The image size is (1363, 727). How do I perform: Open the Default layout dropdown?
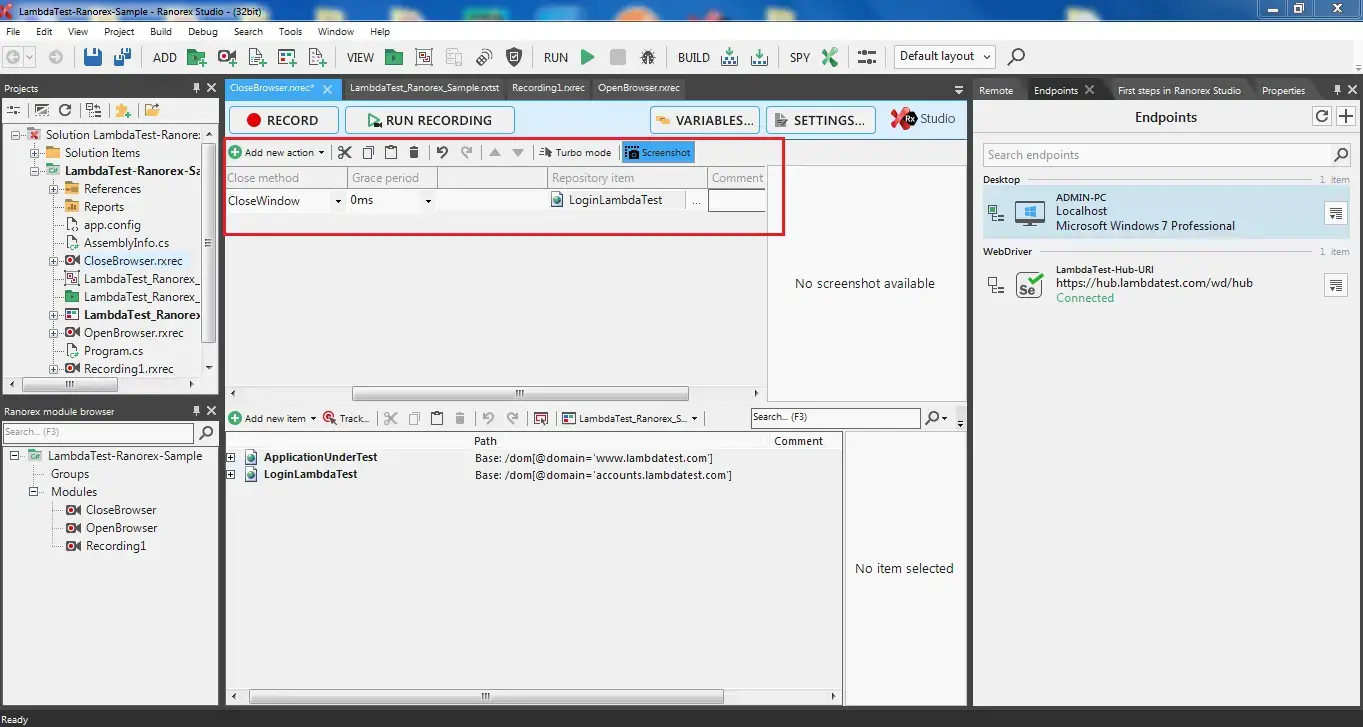click(x=945, y=57)
